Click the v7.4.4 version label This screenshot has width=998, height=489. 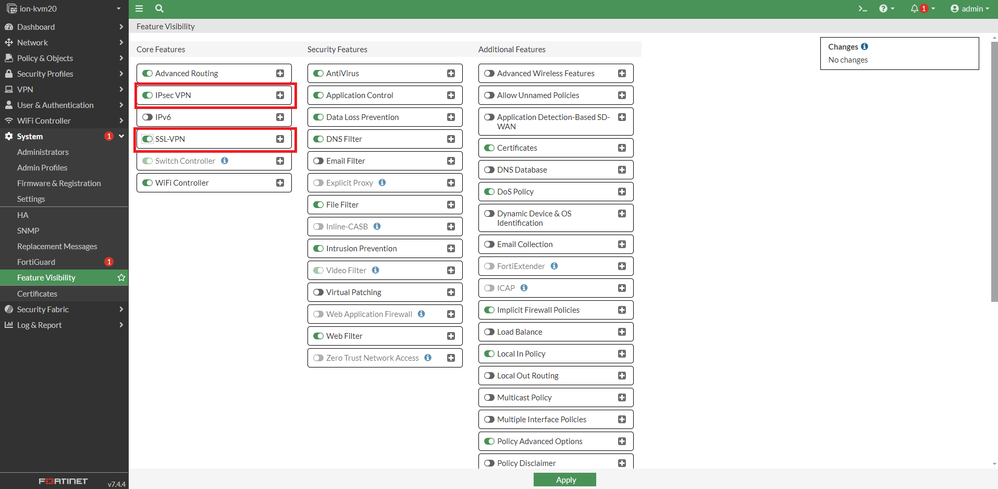coord(115,483)
